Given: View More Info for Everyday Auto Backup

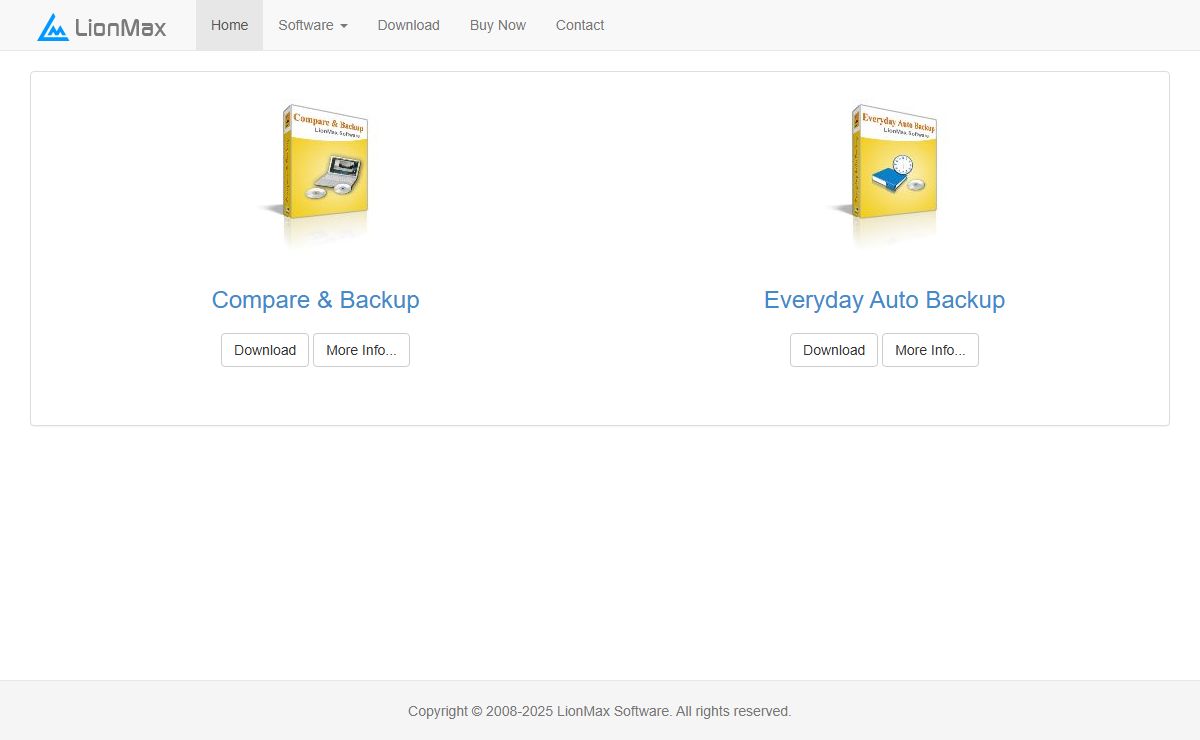Looking at the screenshot, I should click(930, 350).
